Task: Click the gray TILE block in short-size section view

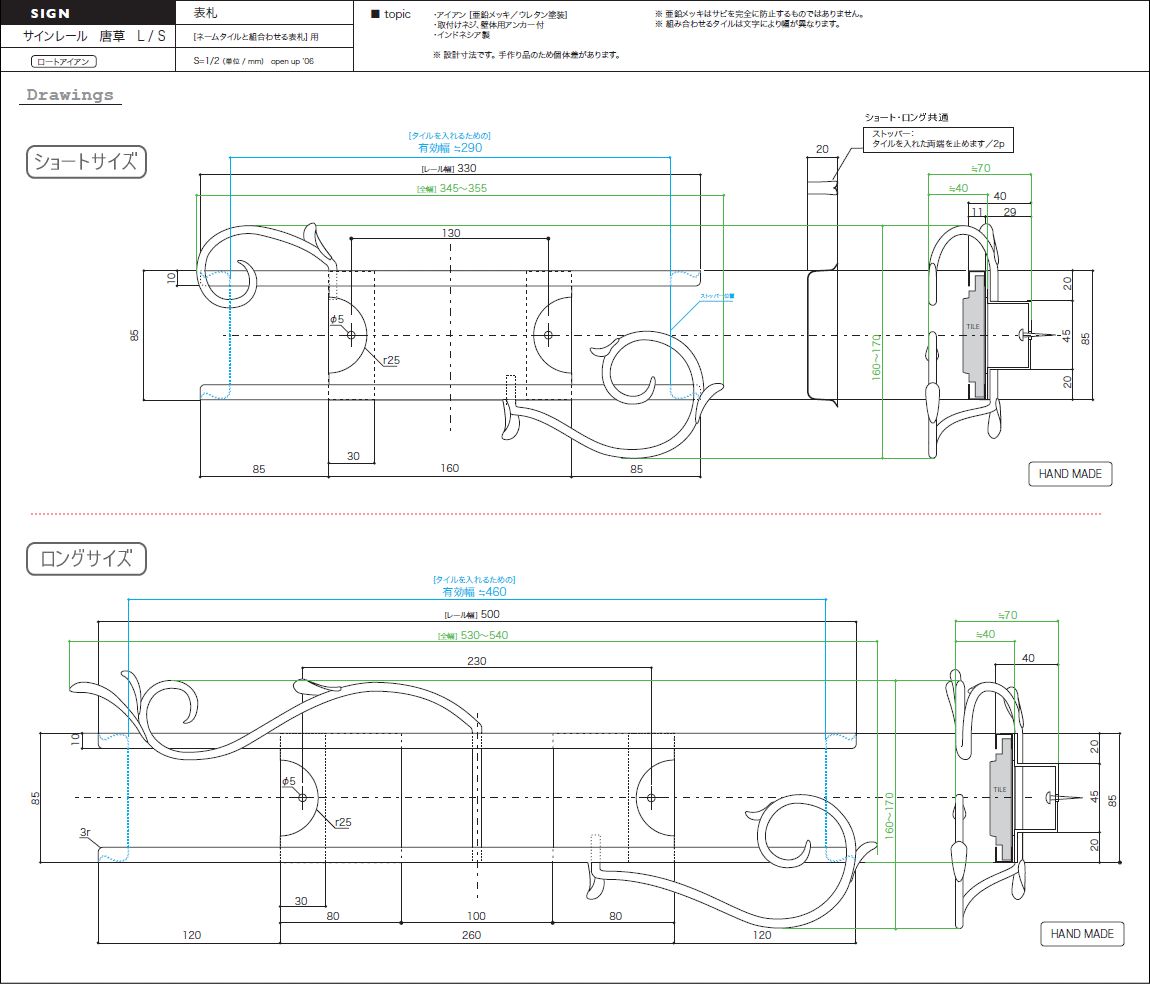Action: 974,333
